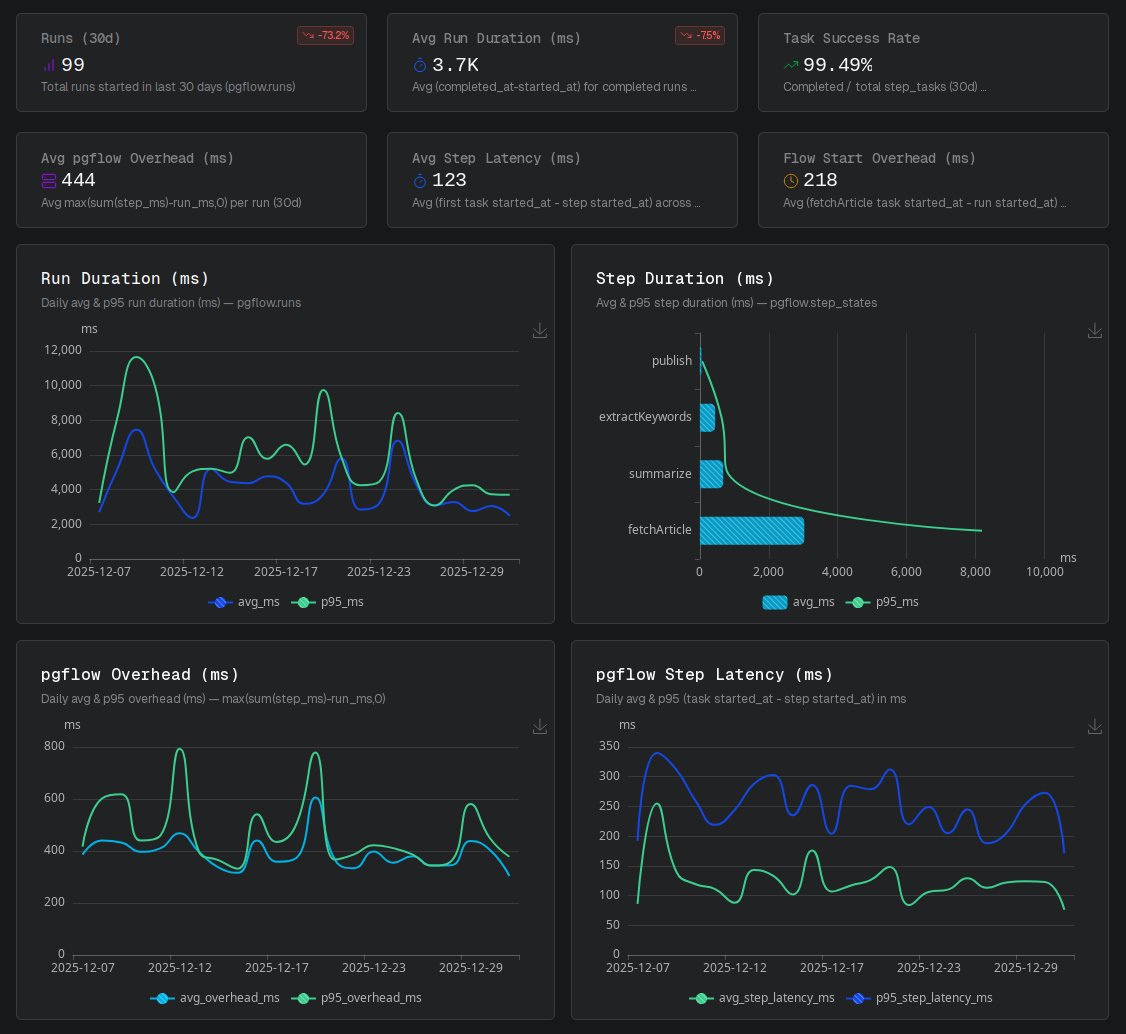Click the 10,000 tick on Step Duration axis

tap(1044, 572)
